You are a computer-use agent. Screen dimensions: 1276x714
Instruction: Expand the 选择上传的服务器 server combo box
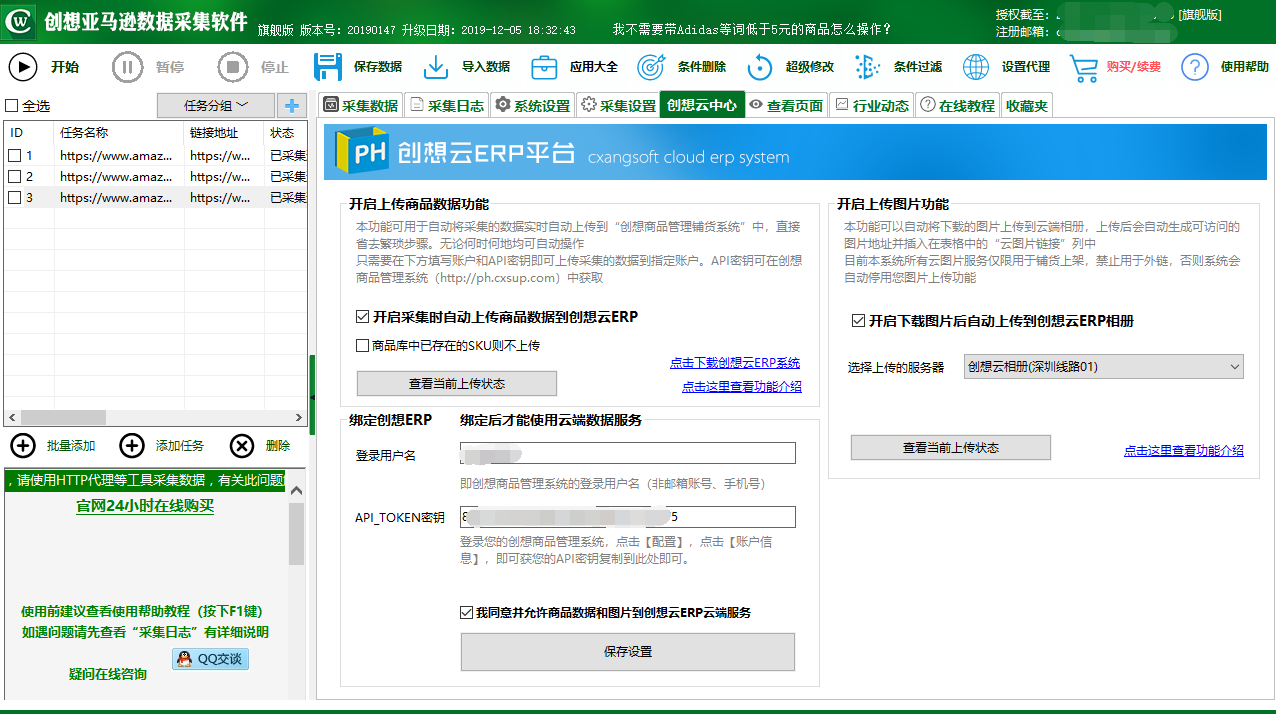(1104, 367)
